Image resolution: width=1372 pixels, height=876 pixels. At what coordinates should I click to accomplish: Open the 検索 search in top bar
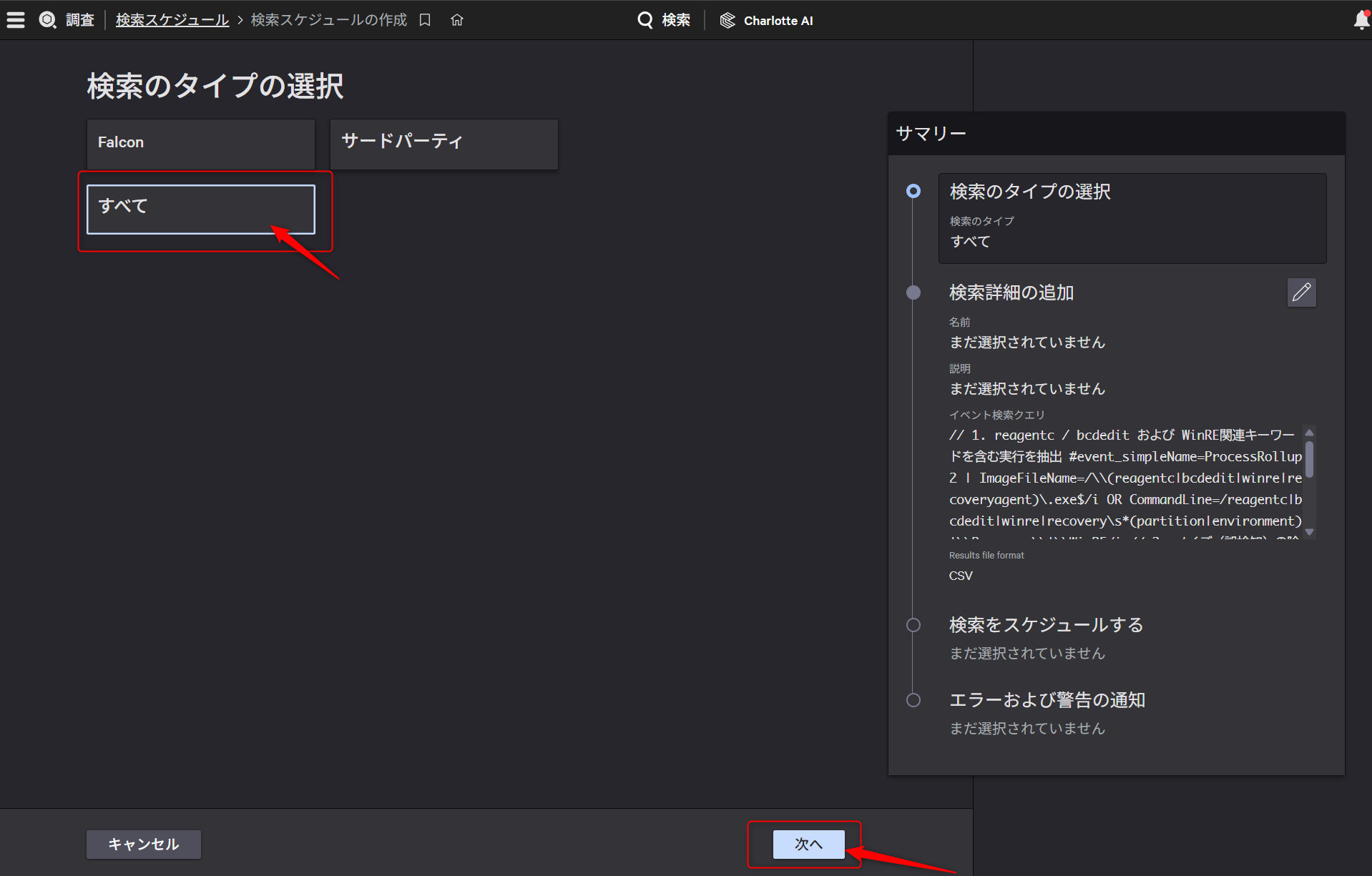(664, 20)
